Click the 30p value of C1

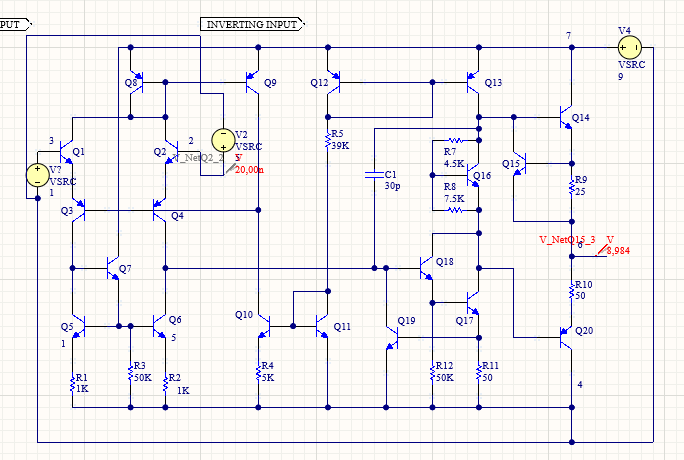(392, 186)
